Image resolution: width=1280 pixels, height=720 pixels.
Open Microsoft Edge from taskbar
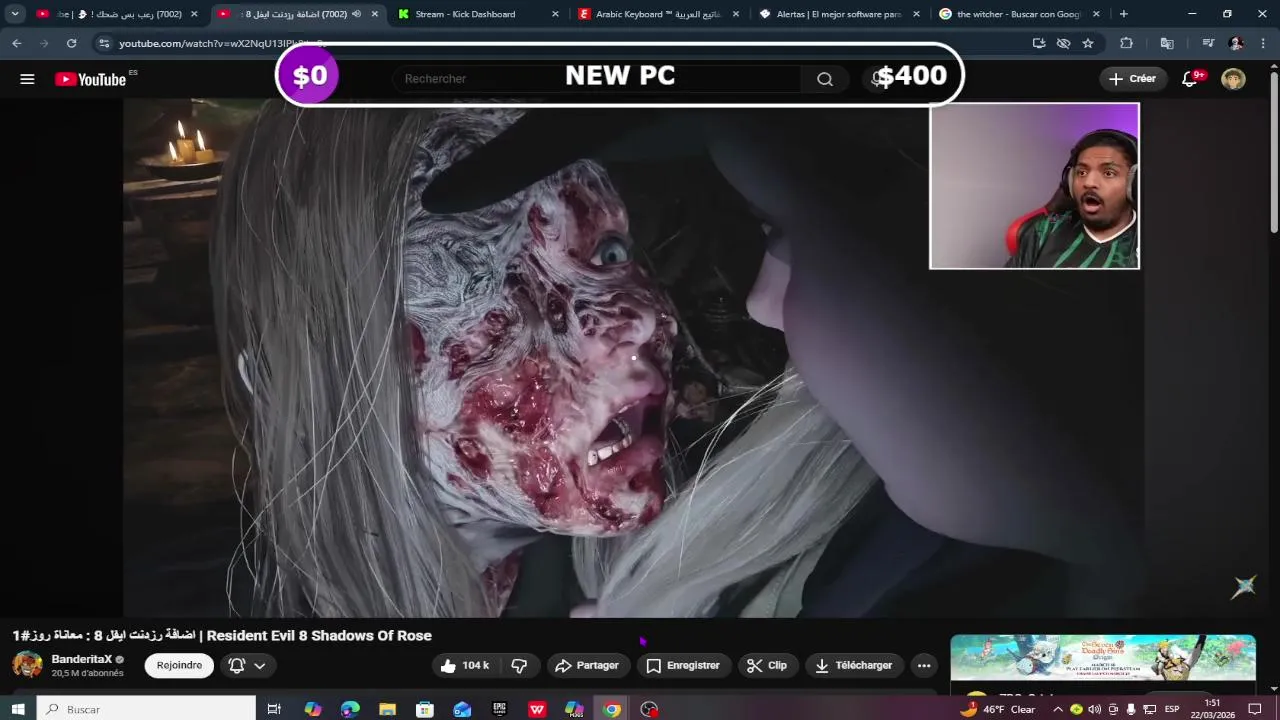click(350, 709)
